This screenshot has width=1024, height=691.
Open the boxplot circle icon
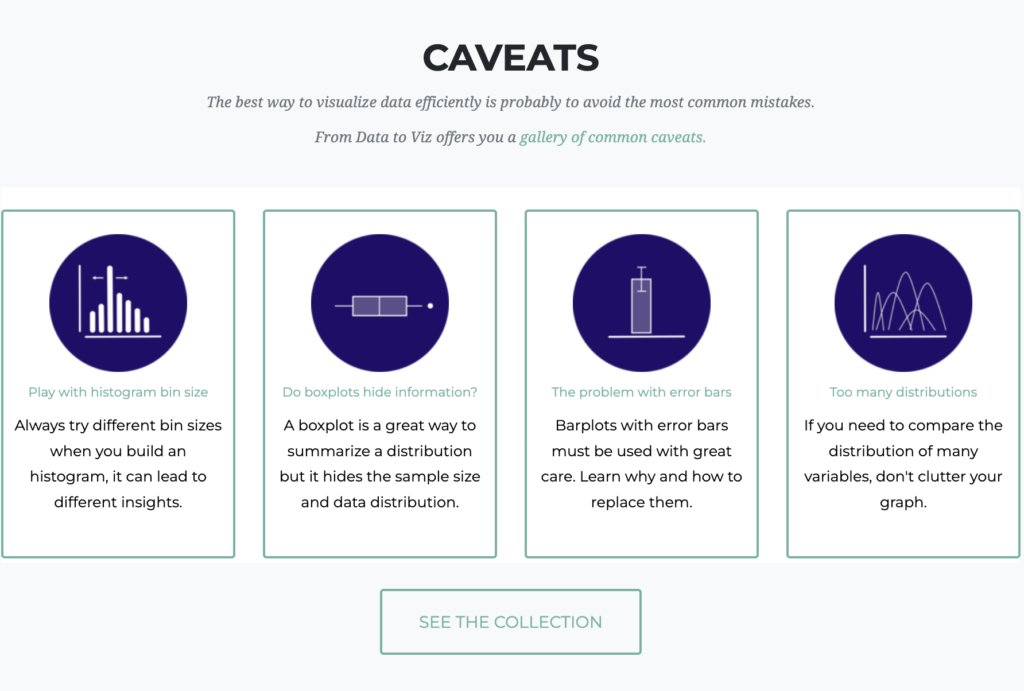(380, 303)
